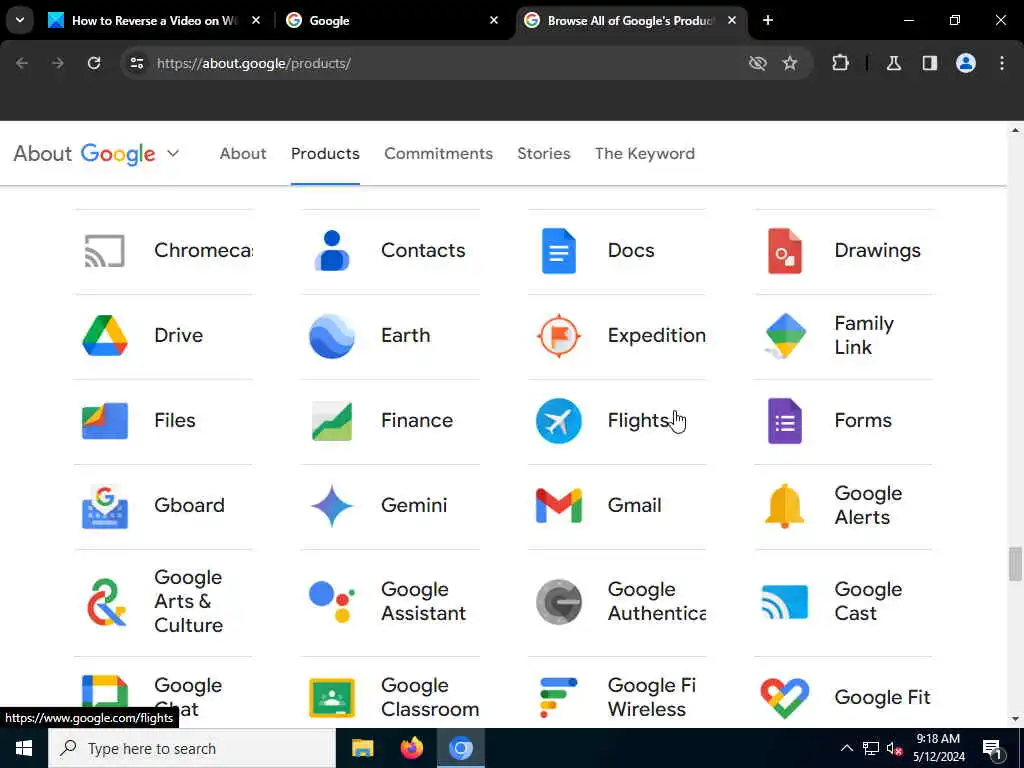
Task: Click the page vertical scrollbar thumb
Action: coord(1015,564)
